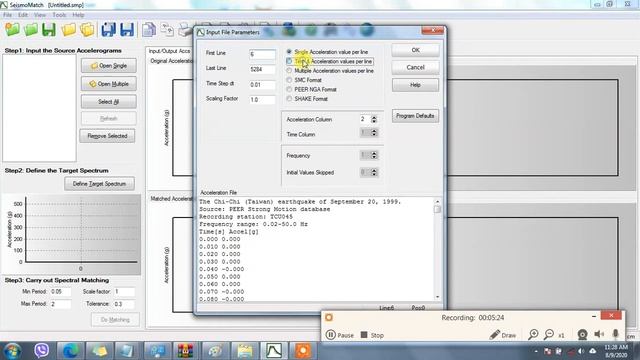
Task: Adjust the Initial Values Skipped spinner arrows
Action: point(374,172)
